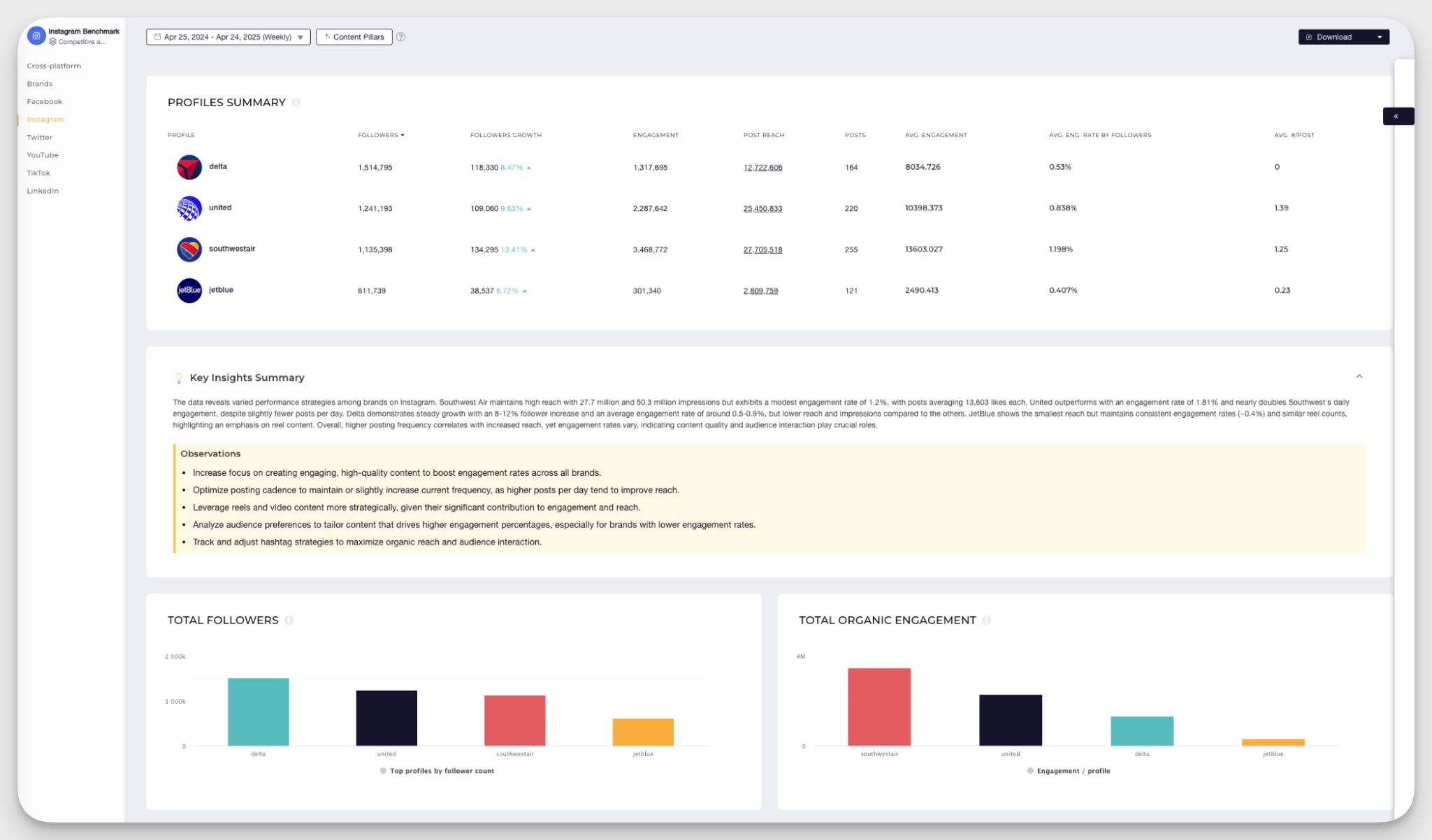Sort table by Followers column

click(x=381, y=135)
